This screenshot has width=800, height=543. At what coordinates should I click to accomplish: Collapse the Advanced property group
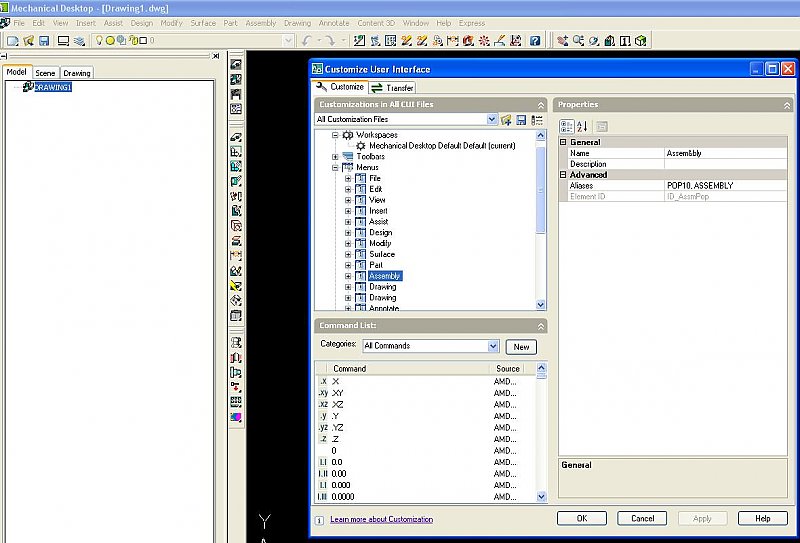pyautogui.click(x=564, y=175)
